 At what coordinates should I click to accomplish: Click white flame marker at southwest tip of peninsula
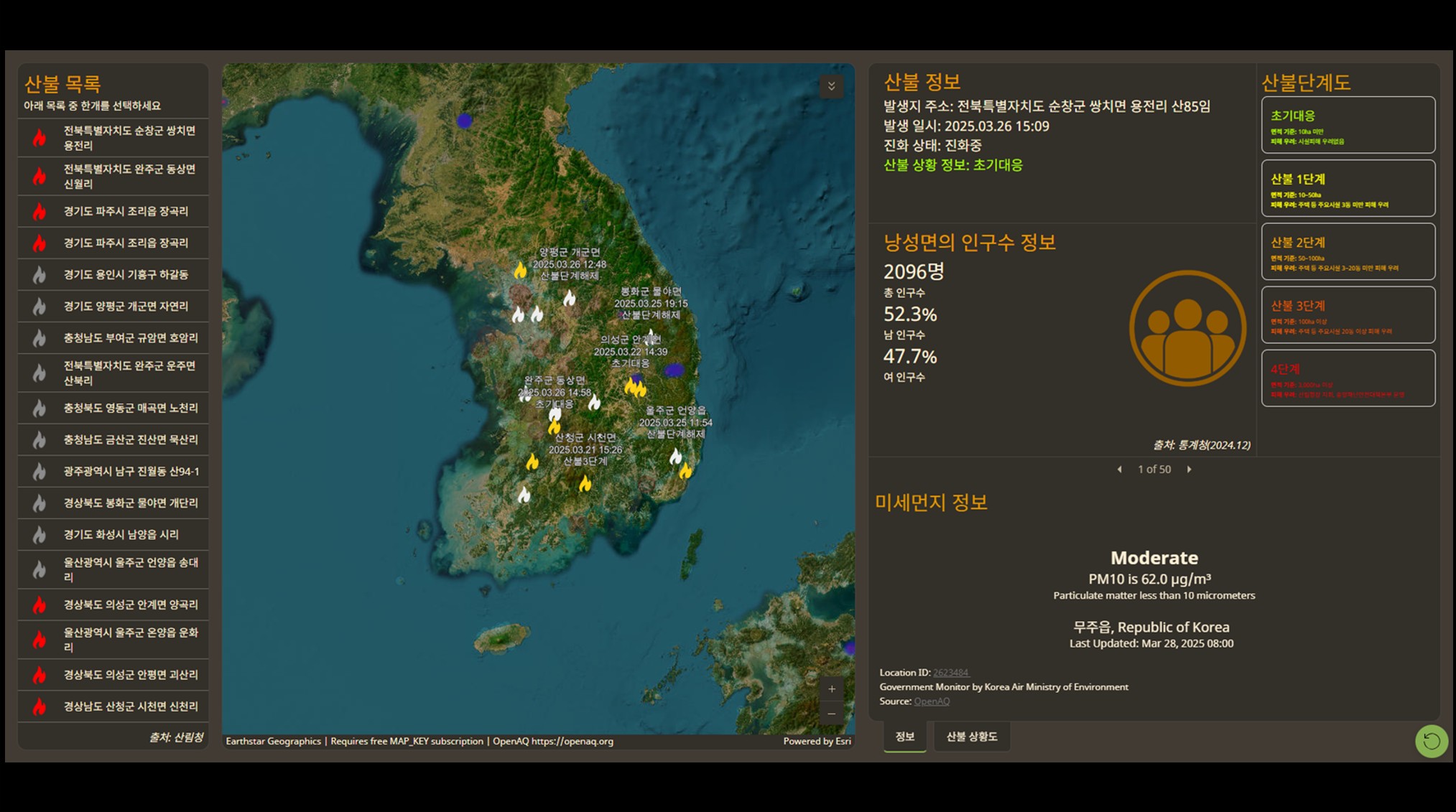click(524, 494)
